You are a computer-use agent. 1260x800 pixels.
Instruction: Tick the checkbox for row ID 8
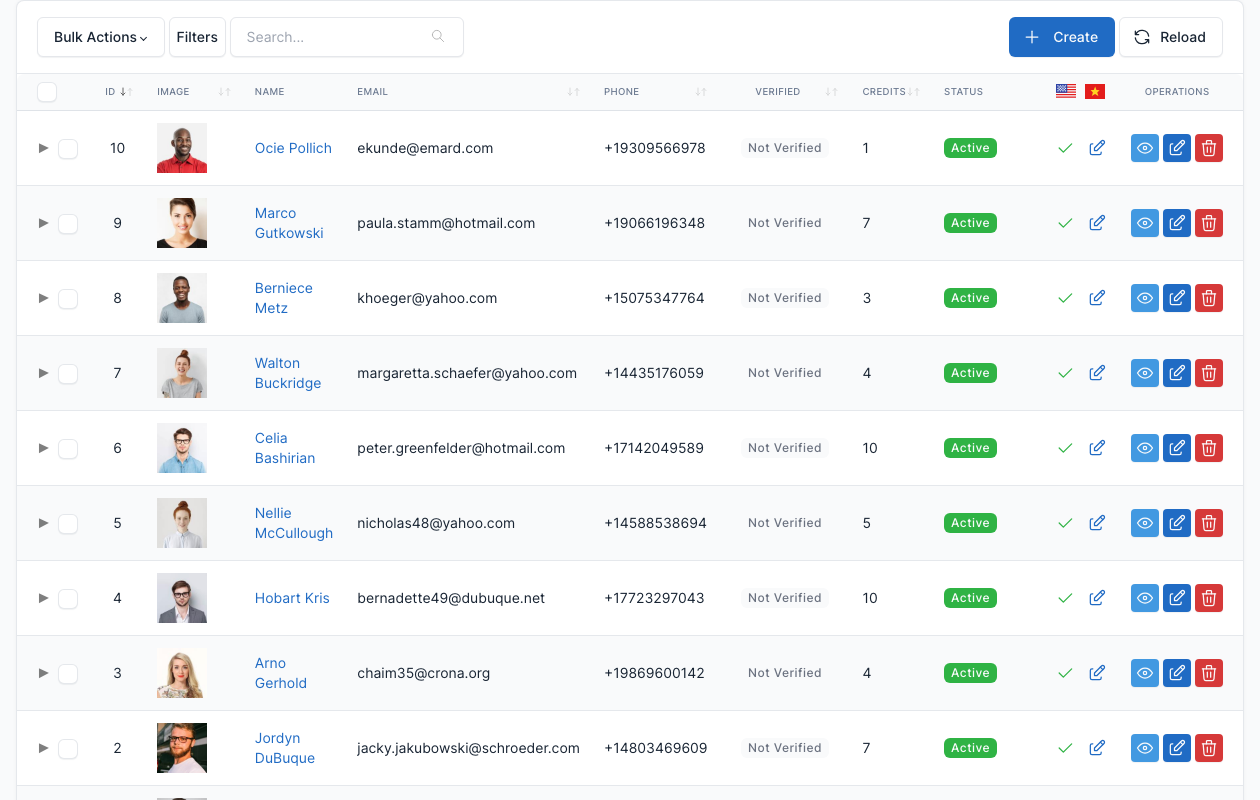pos(68,299)
